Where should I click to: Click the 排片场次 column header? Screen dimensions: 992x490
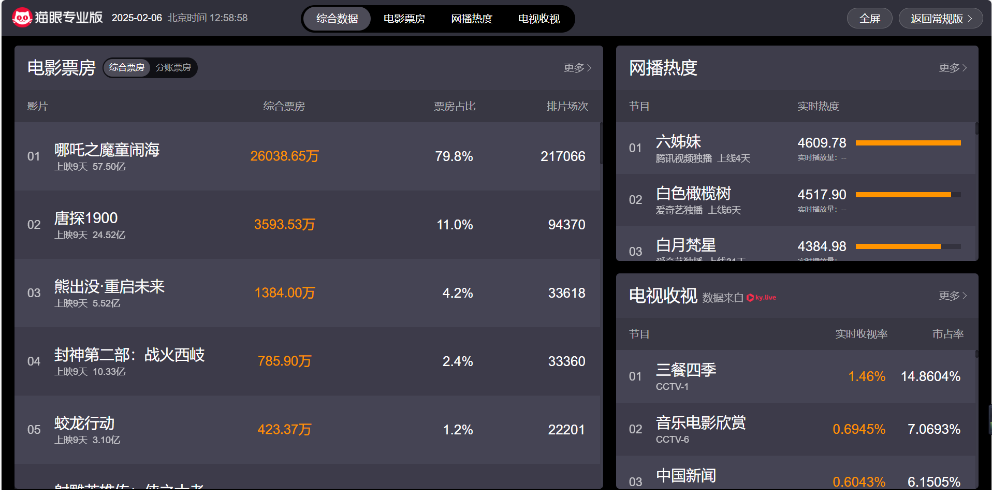[x=567, y=106]
